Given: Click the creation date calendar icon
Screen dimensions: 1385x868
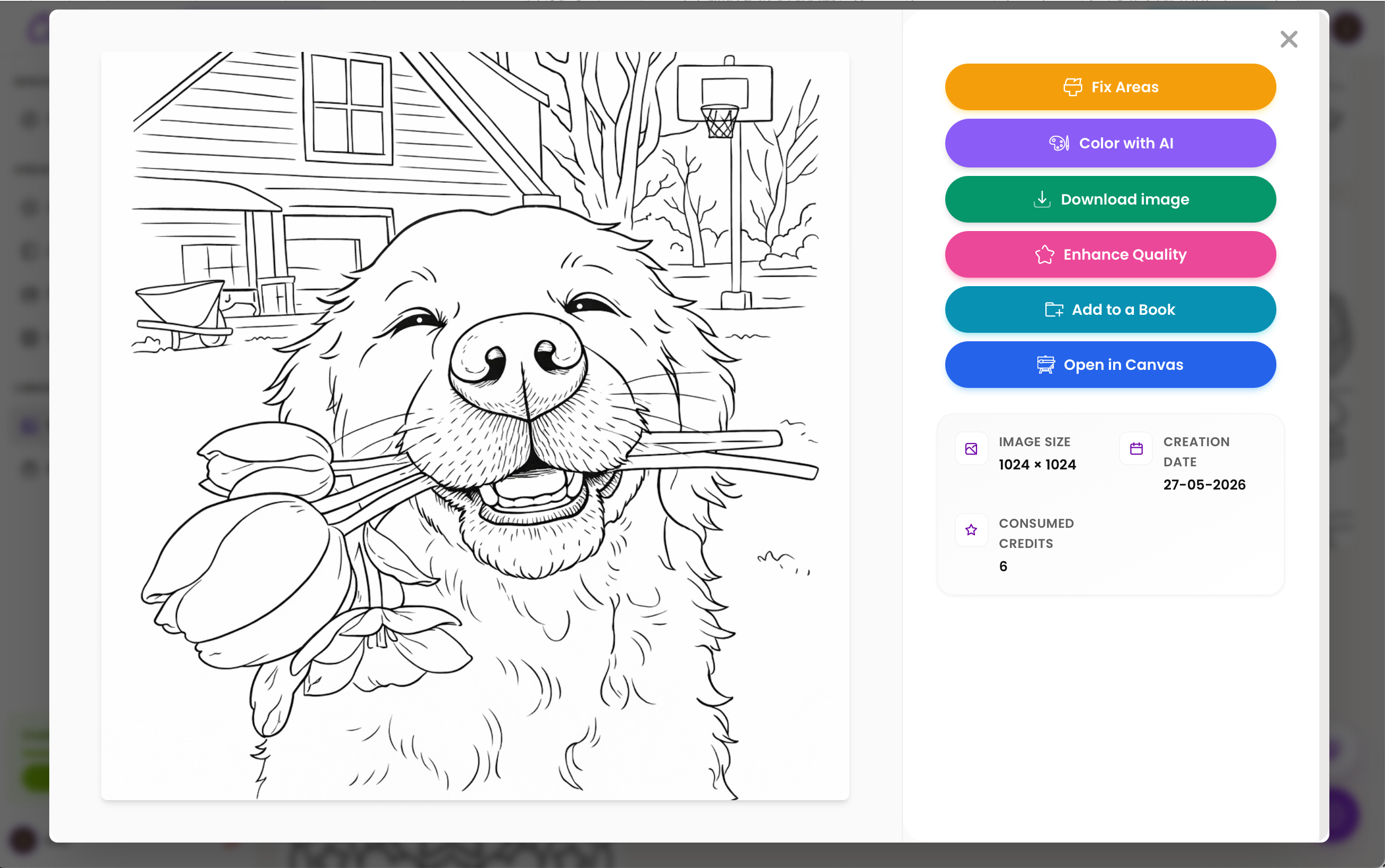Looking at the screenshot, I should click(x=1136, y=449).
